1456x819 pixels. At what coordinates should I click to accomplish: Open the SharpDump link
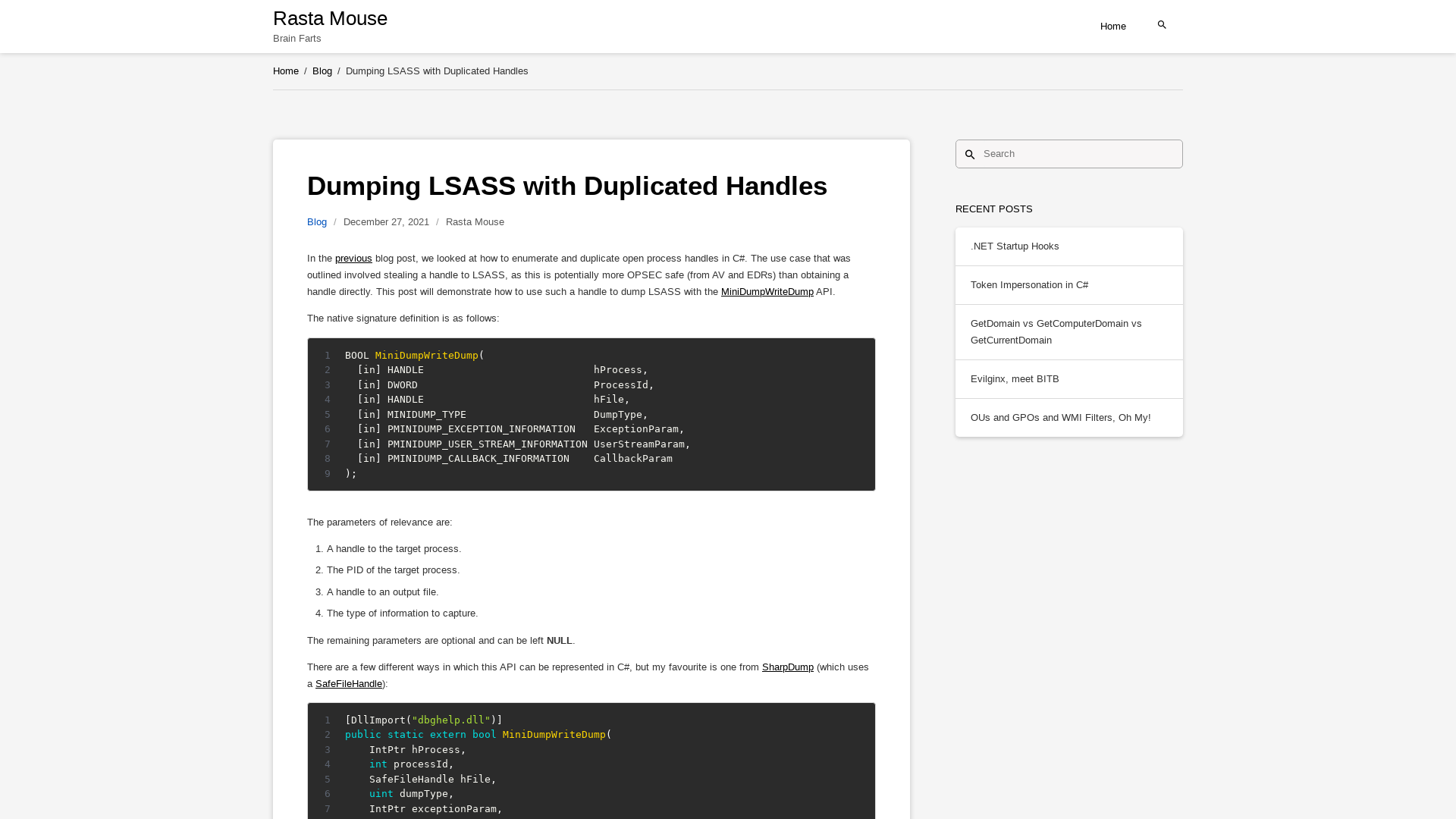pyautogui.click(x=787, y=667)
